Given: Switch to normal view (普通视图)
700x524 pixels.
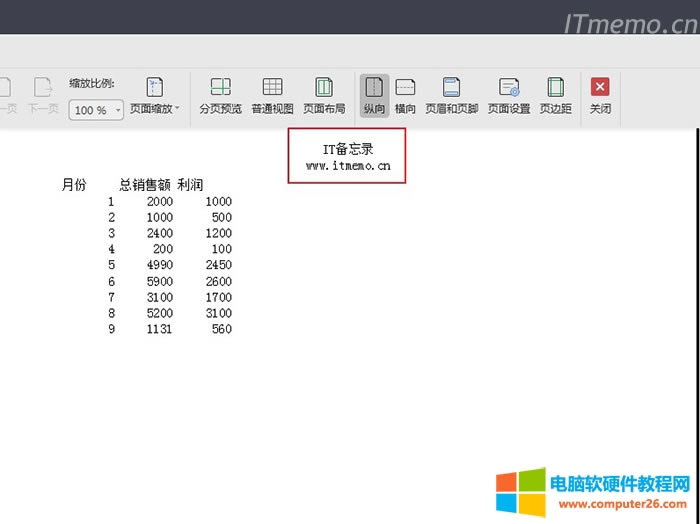Looking at the screenshot, I should coord(272,96).
